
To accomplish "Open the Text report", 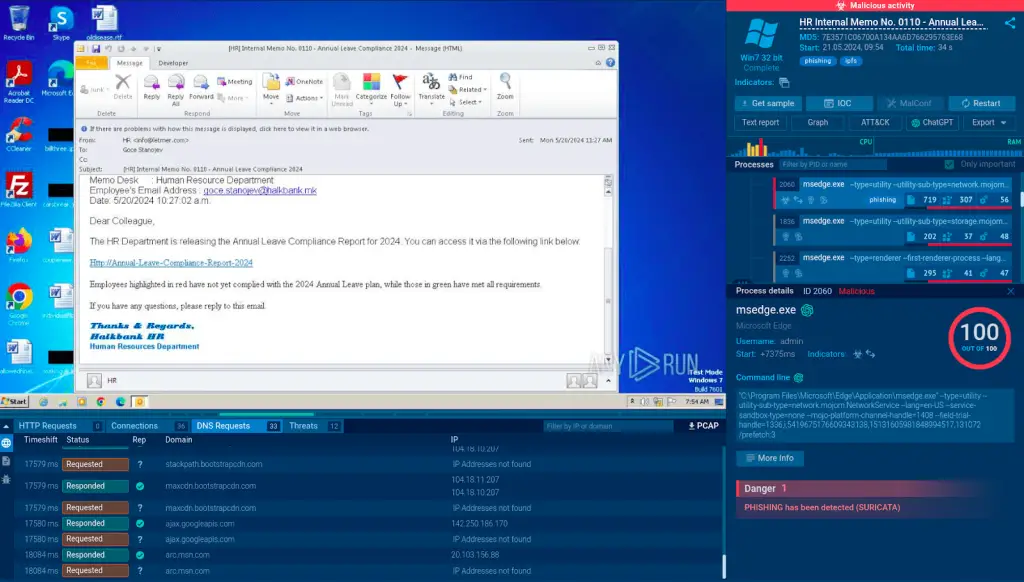I will point(760,122).
